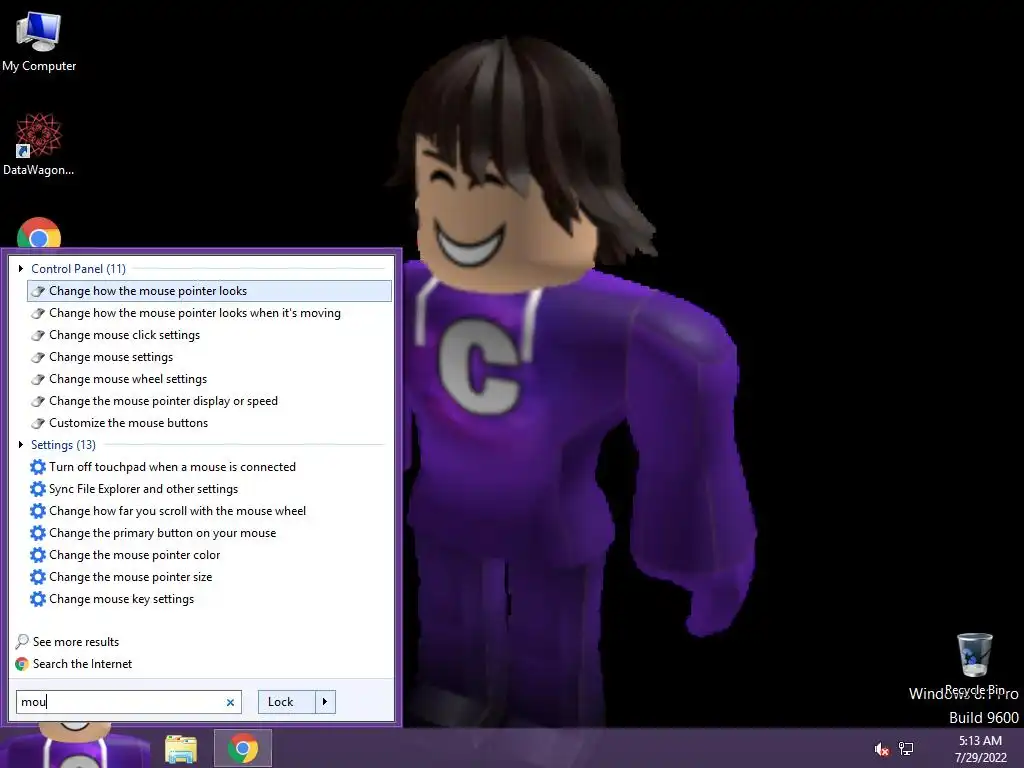Click the network tray icon
This screenshot has width=1024, height=768.
pyautogui.click(x=906, y=748)
